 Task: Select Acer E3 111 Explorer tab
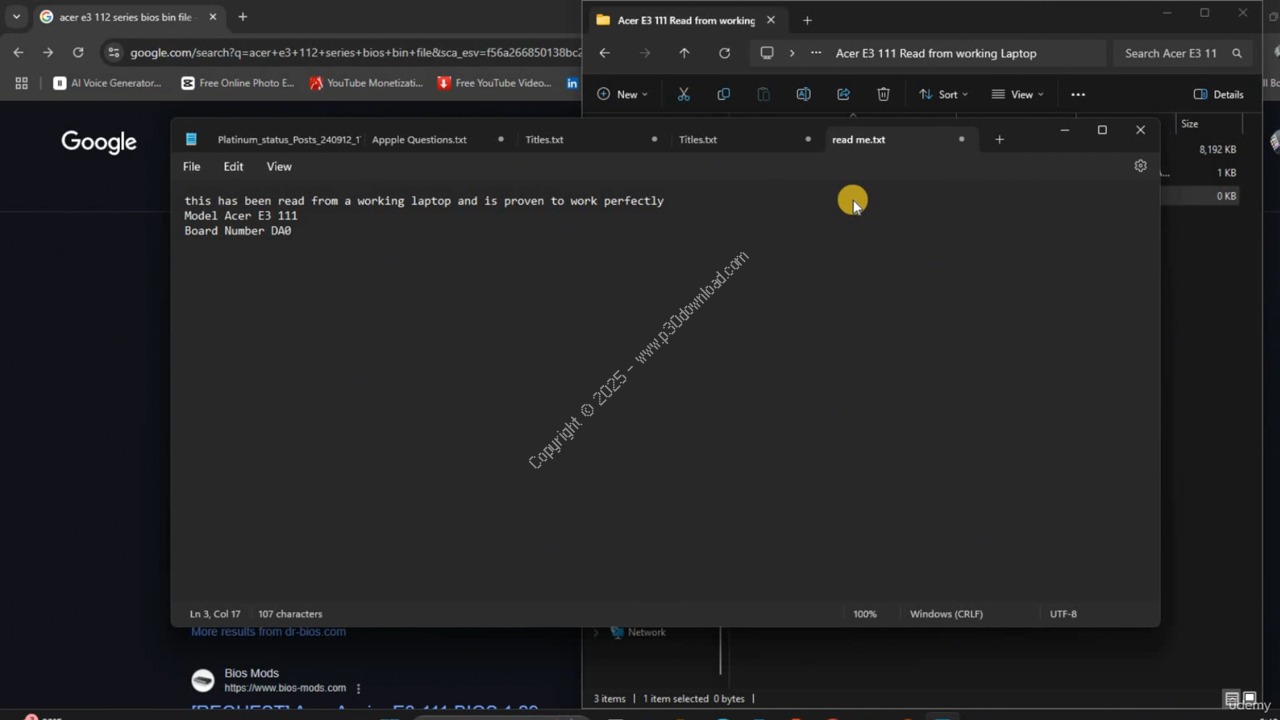[686, 20]
